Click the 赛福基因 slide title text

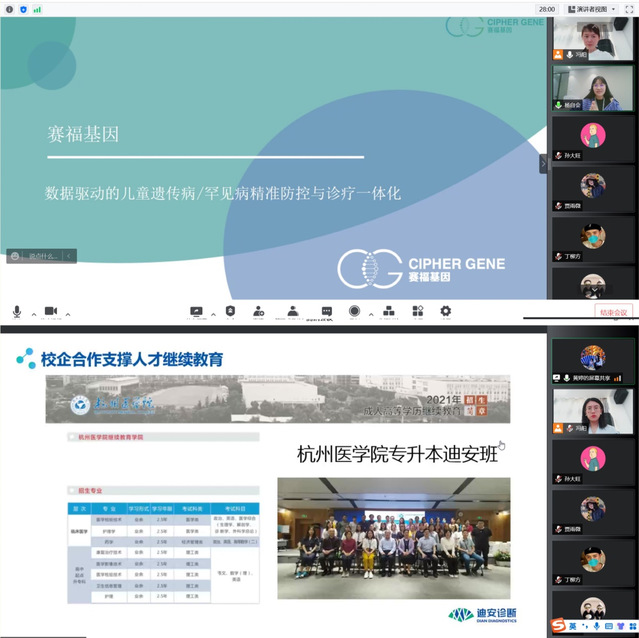(x=83, y=134)
